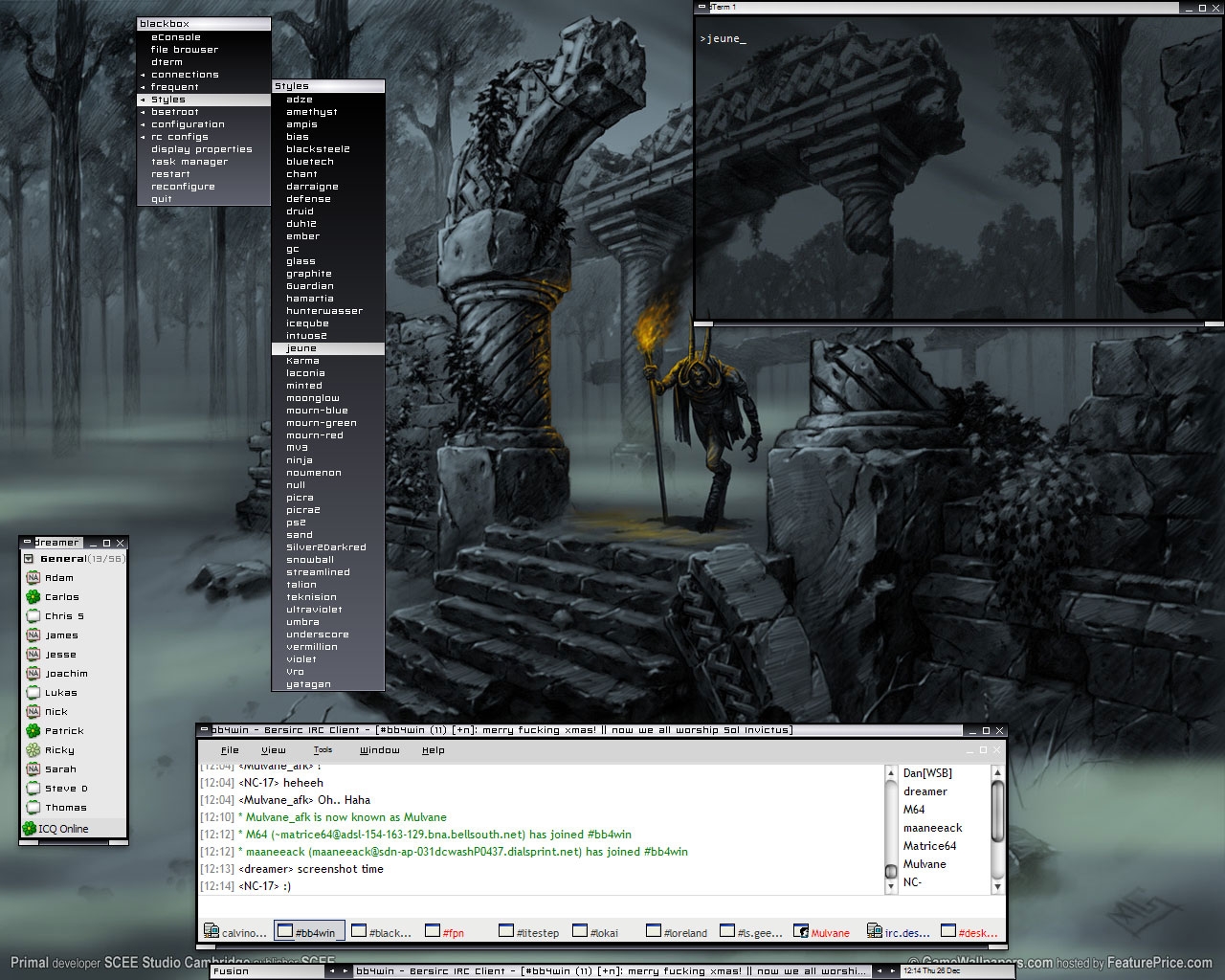Open task manager from blackbox menu

[204, 162]
